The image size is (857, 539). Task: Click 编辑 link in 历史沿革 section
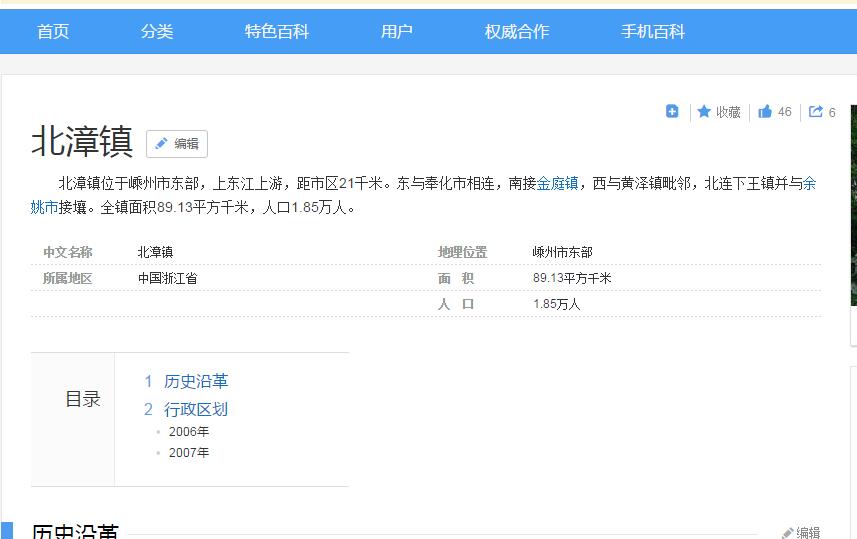click(x=808, y=532)
